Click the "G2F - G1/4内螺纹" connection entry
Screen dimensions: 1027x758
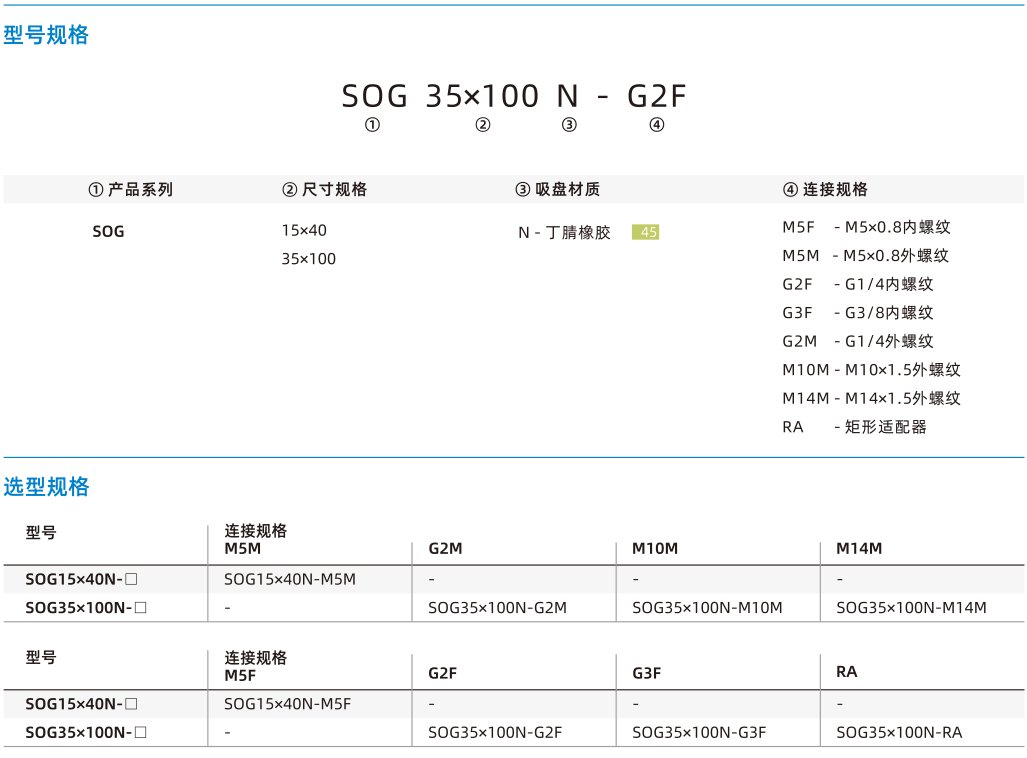tap(858, 284)
